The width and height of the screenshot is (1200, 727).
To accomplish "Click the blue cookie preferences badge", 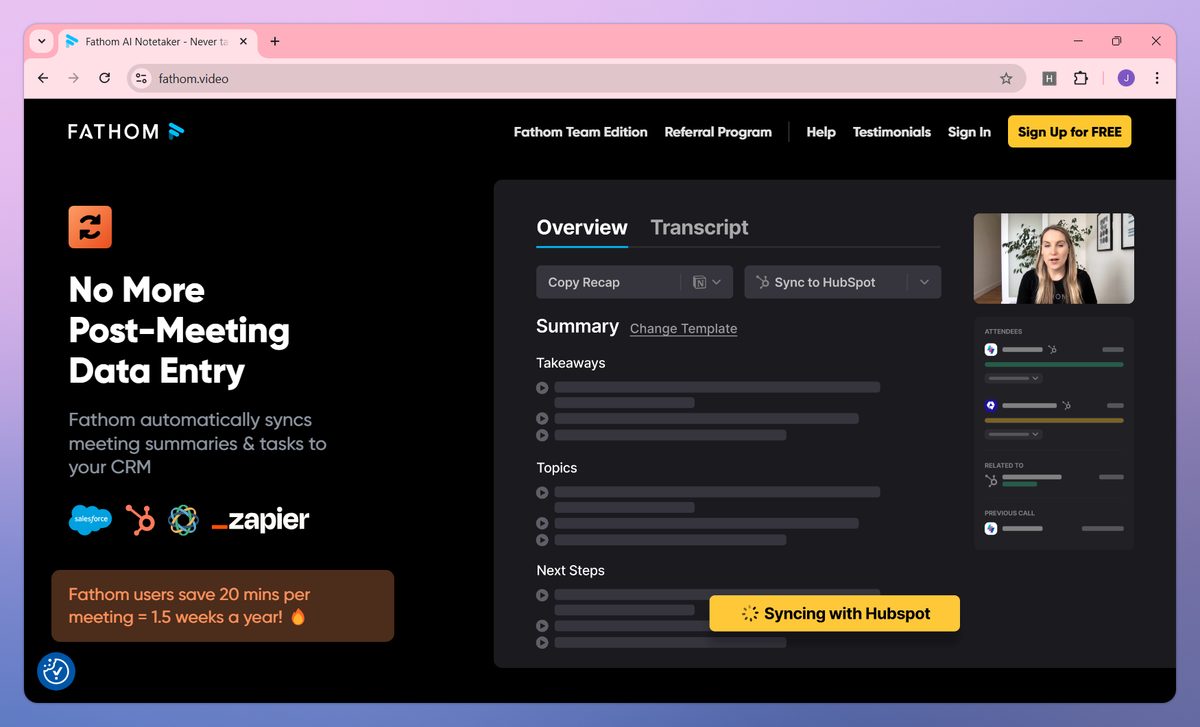I will tap(56, 671).
